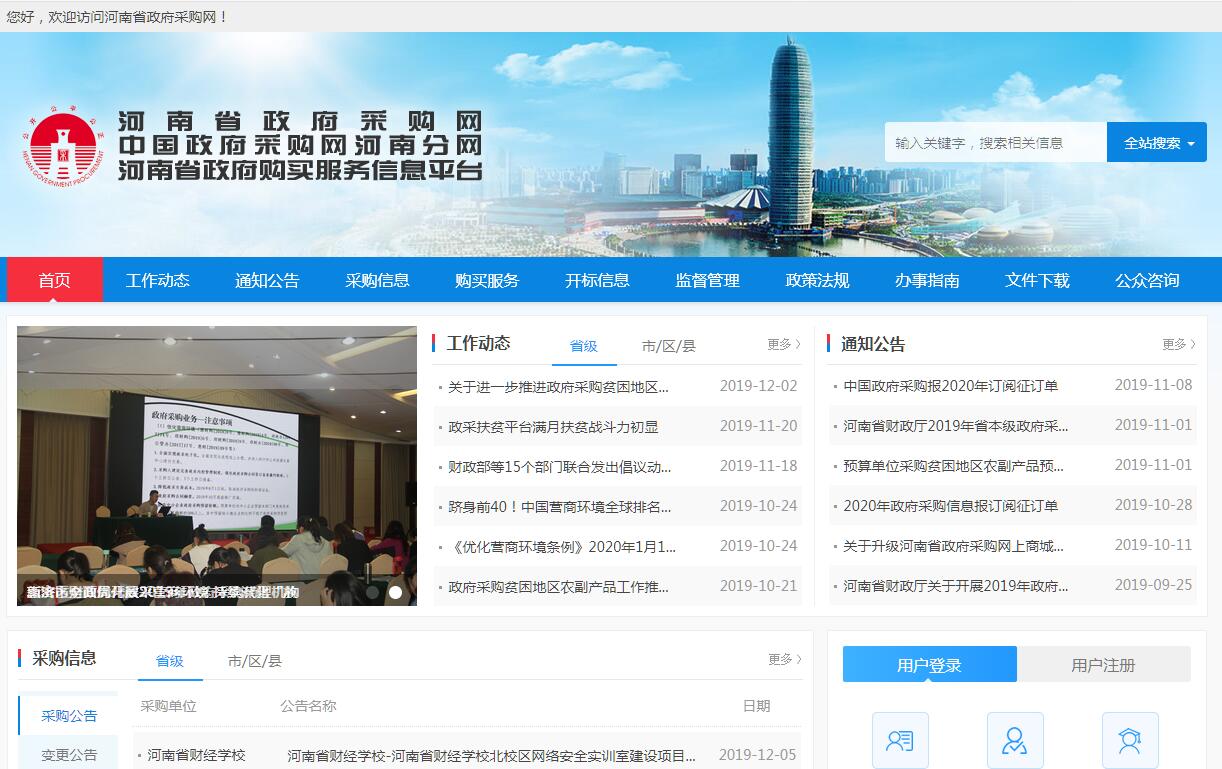Select the gray inactive carousel dot
The width and height of the screenshot is (1222, 769).
(372, 592)
